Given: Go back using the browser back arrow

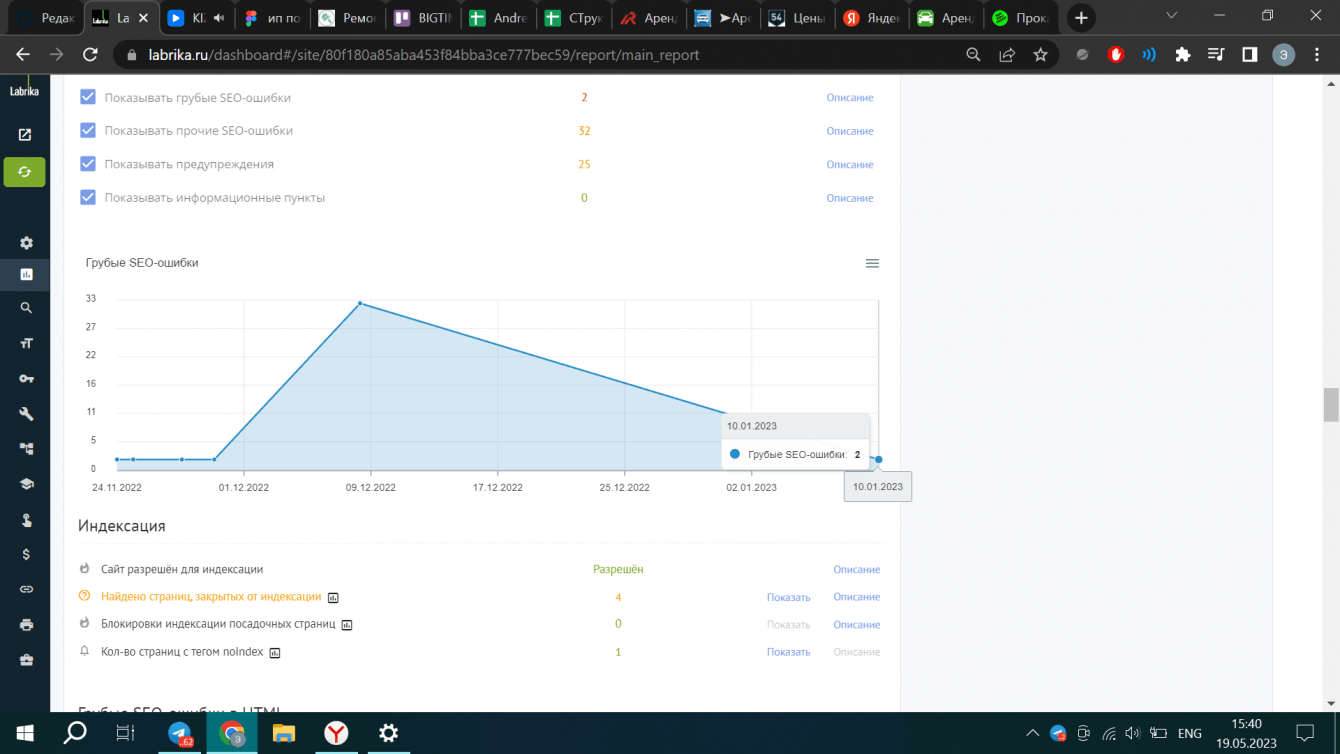Looking at the screenshot, I should click(23, 55).
